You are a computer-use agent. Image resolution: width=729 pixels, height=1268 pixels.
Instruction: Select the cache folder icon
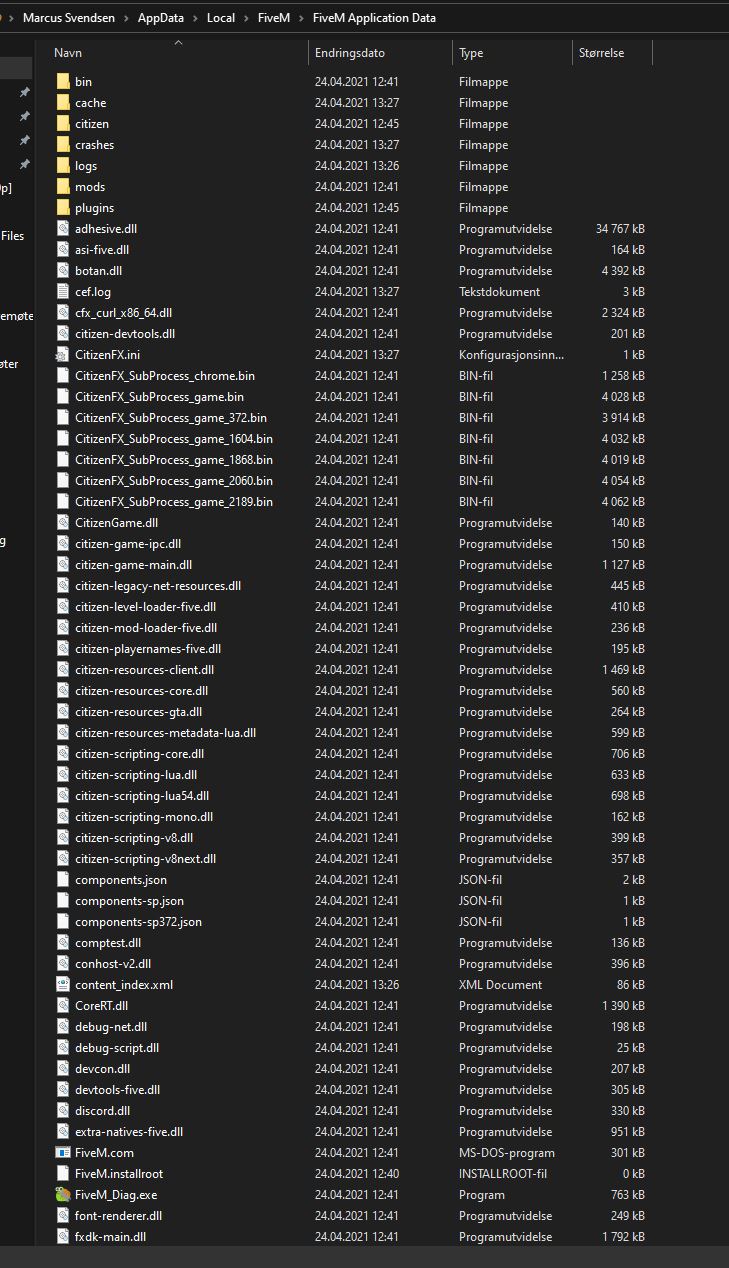(x=63, y=103)
